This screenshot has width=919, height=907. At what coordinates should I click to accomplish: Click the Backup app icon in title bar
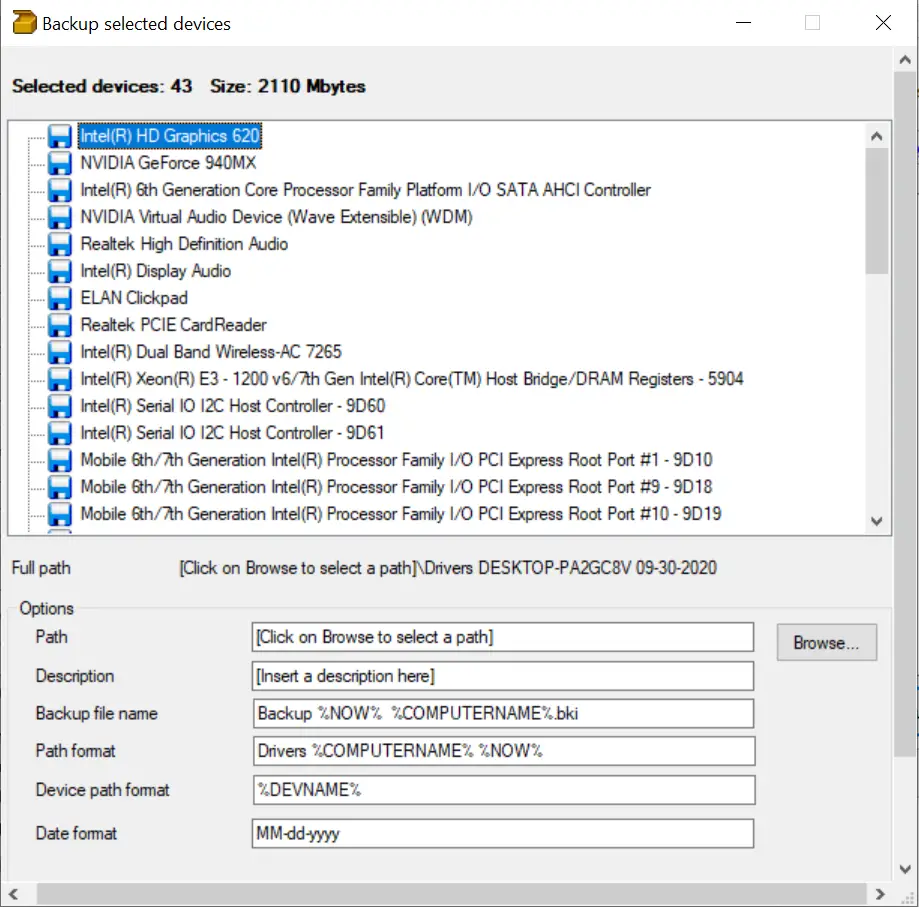coord(24,22)
